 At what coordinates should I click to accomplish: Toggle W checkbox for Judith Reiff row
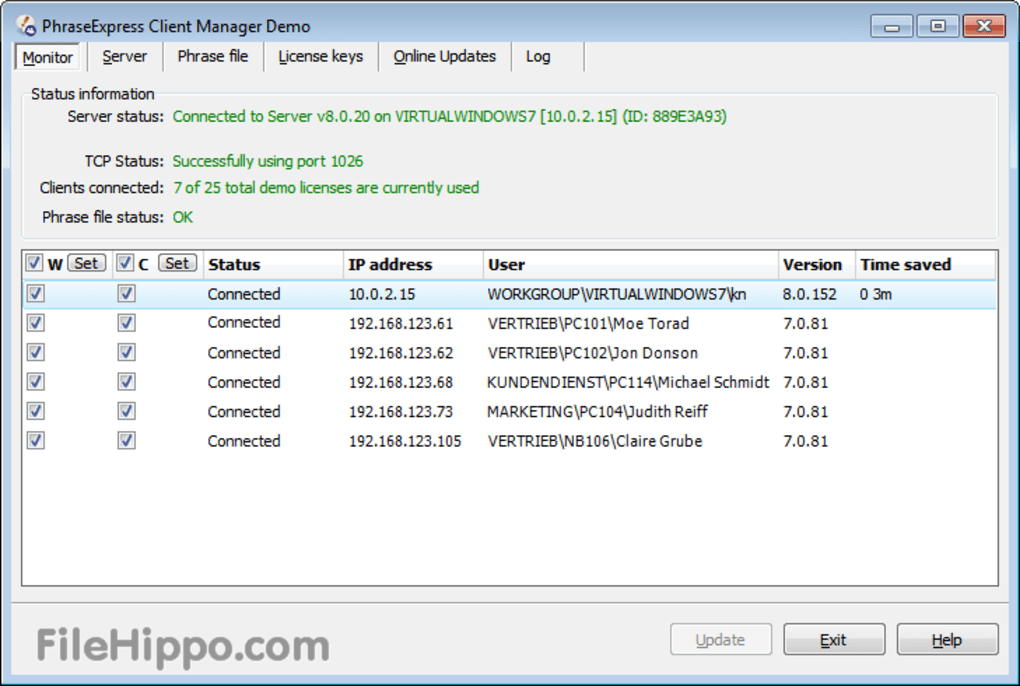(36, 411)
